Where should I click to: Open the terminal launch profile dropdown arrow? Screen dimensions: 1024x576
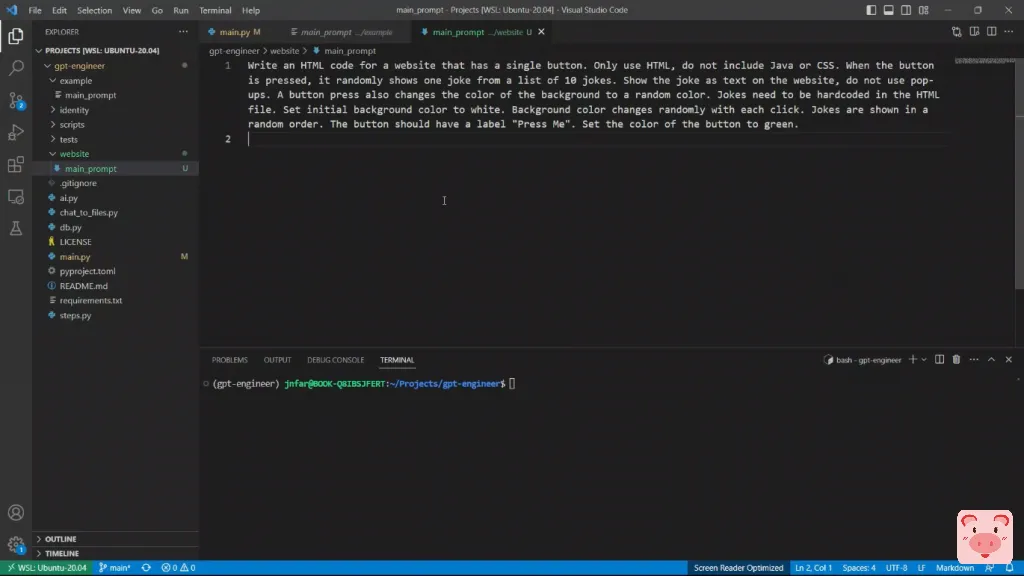click(x=924, y=360)
